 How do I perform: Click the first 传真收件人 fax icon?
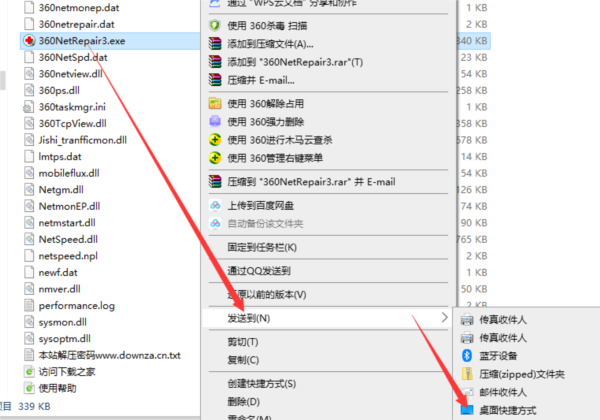point(467,319)
